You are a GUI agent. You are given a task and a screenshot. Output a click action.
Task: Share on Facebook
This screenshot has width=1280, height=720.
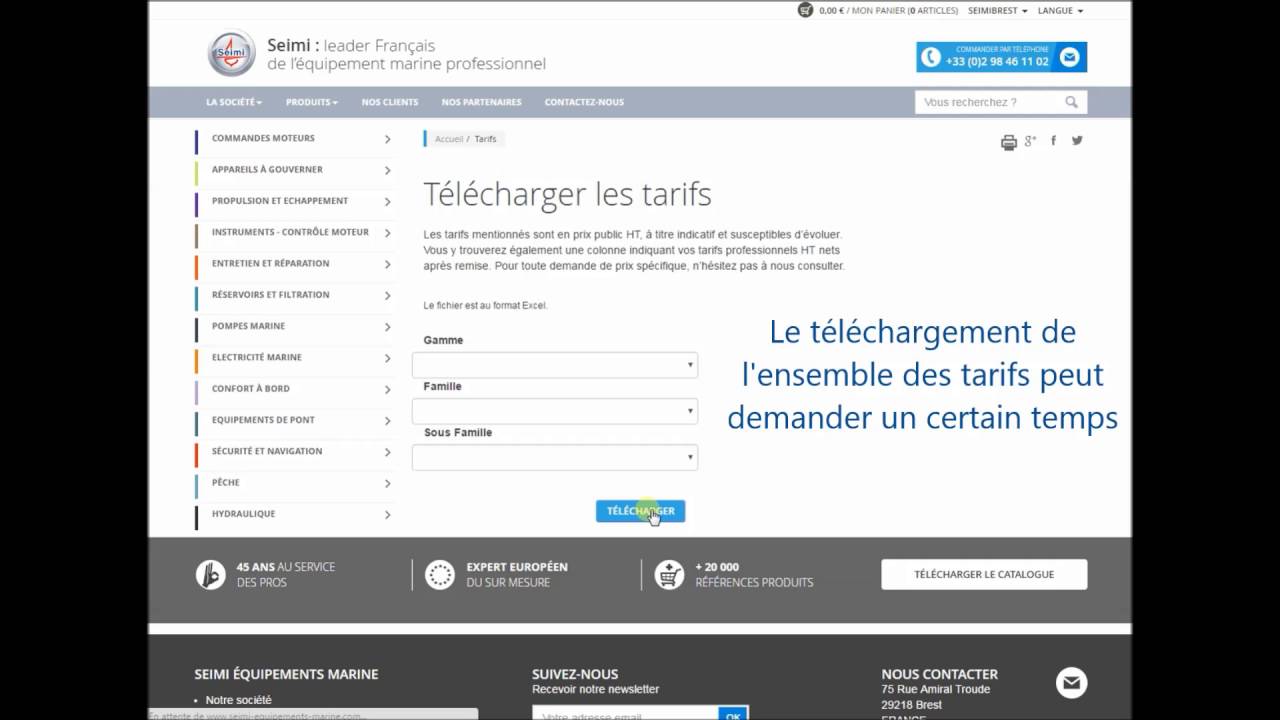(x=1053, y=141)
